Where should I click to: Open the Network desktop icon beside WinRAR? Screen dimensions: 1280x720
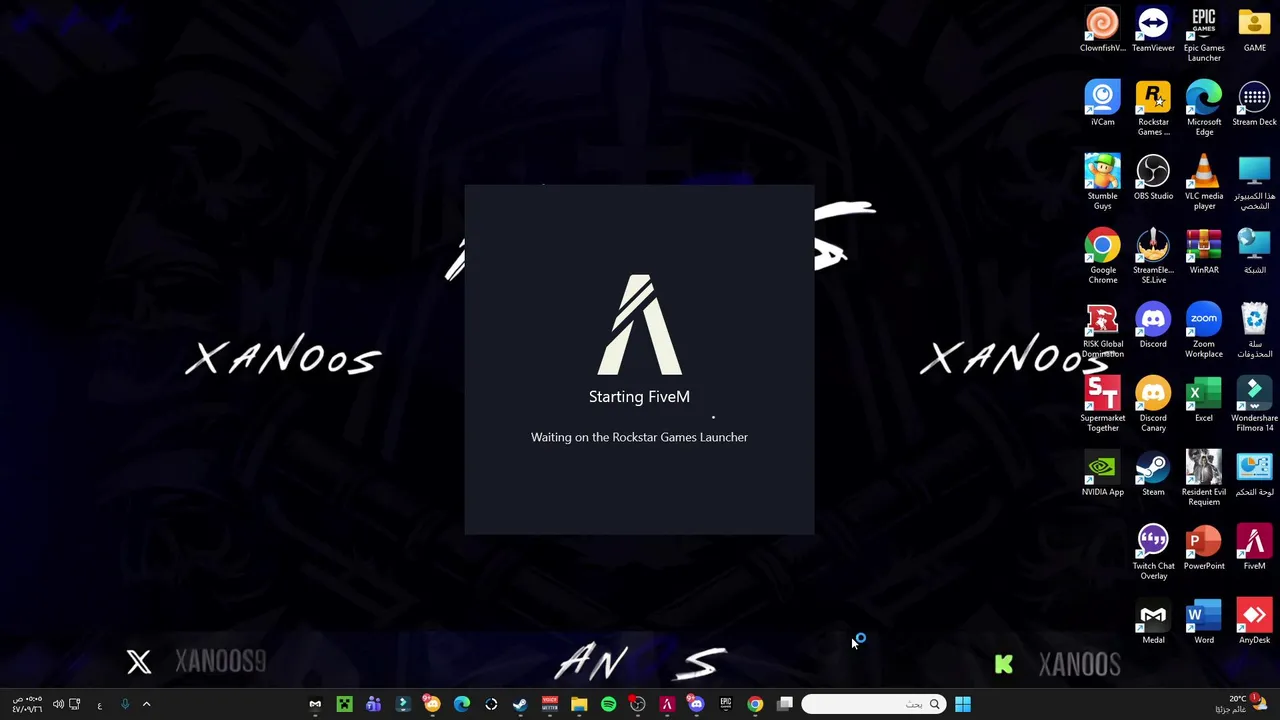[x=1254, y=252]
